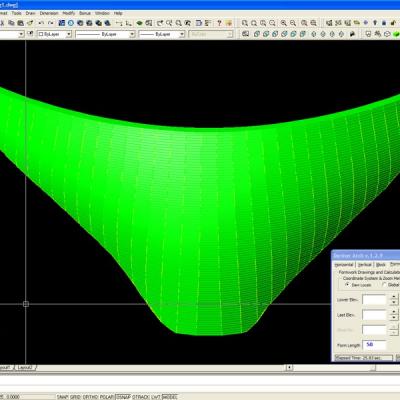The width and height of the screenshot is (400, 400).
Task: Click the Zoom Out minus magnifier icon
Action: coord(293,23)
